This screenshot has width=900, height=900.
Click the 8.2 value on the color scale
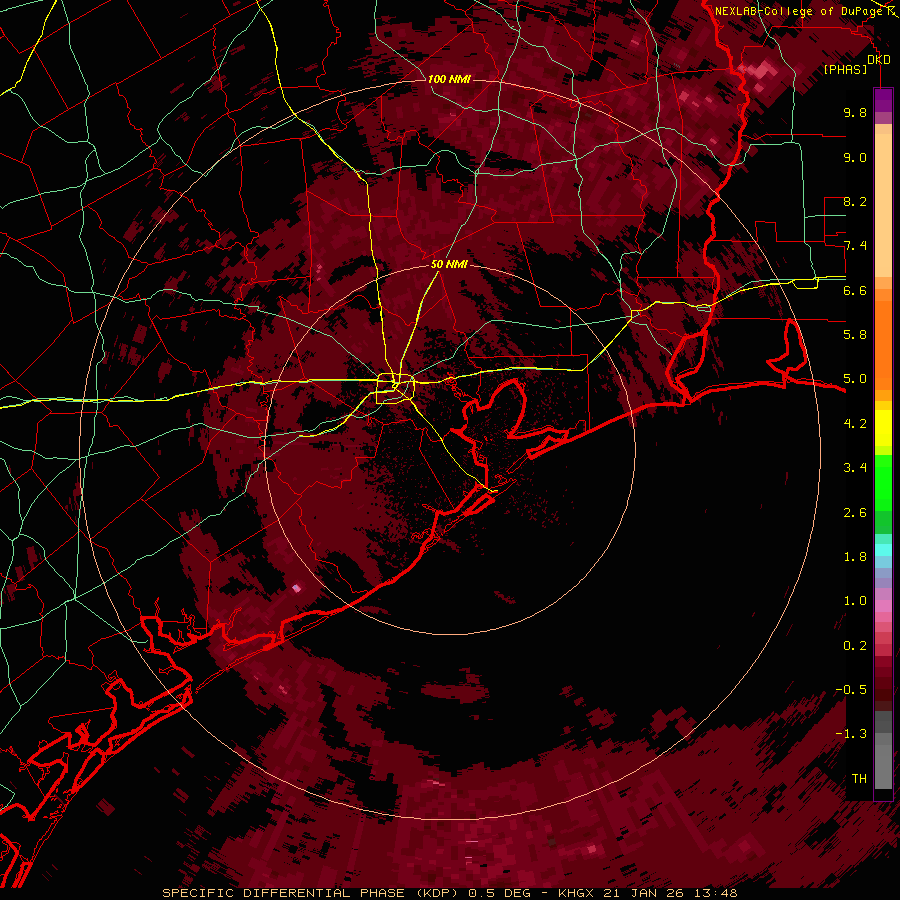tap(855, 201)
